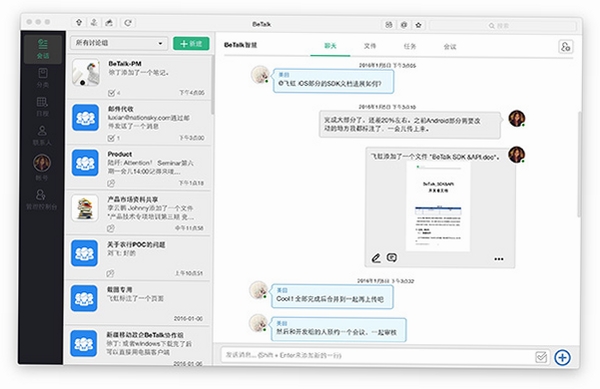Switch to the 会议 meetings tab
600x389 pixels.
coord(450,47)
